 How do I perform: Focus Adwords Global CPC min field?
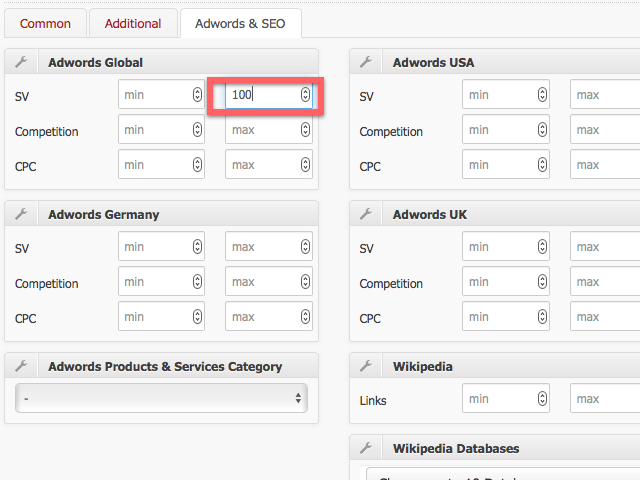coord(161,164)
